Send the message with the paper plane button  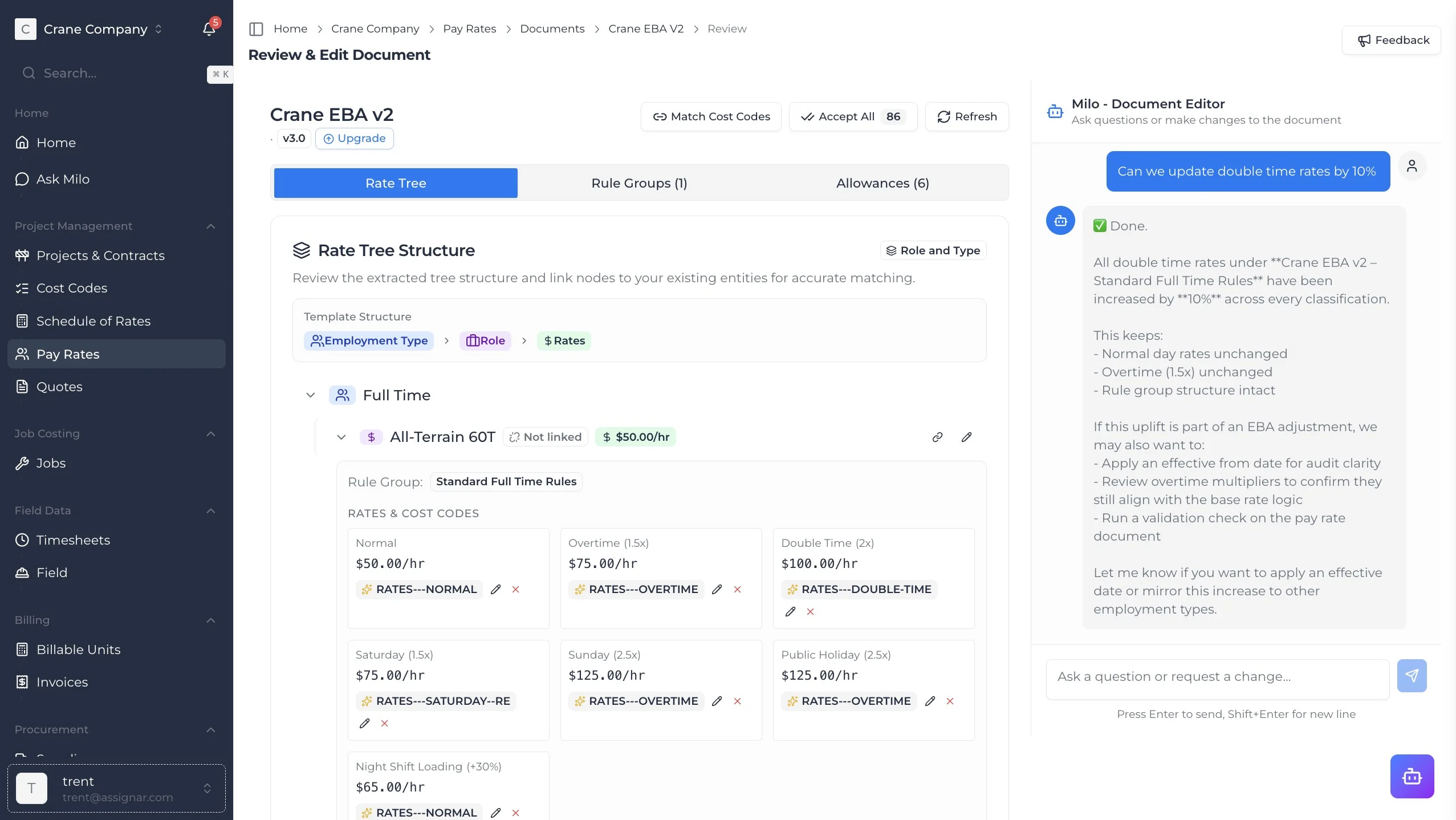click(1412, 676)
